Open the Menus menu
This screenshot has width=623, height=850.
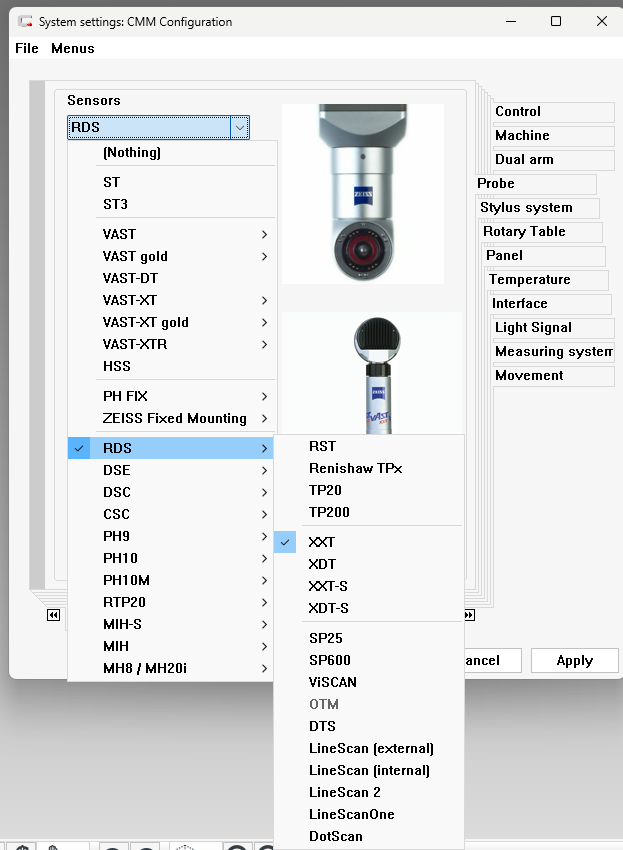(x=73, y=48)
